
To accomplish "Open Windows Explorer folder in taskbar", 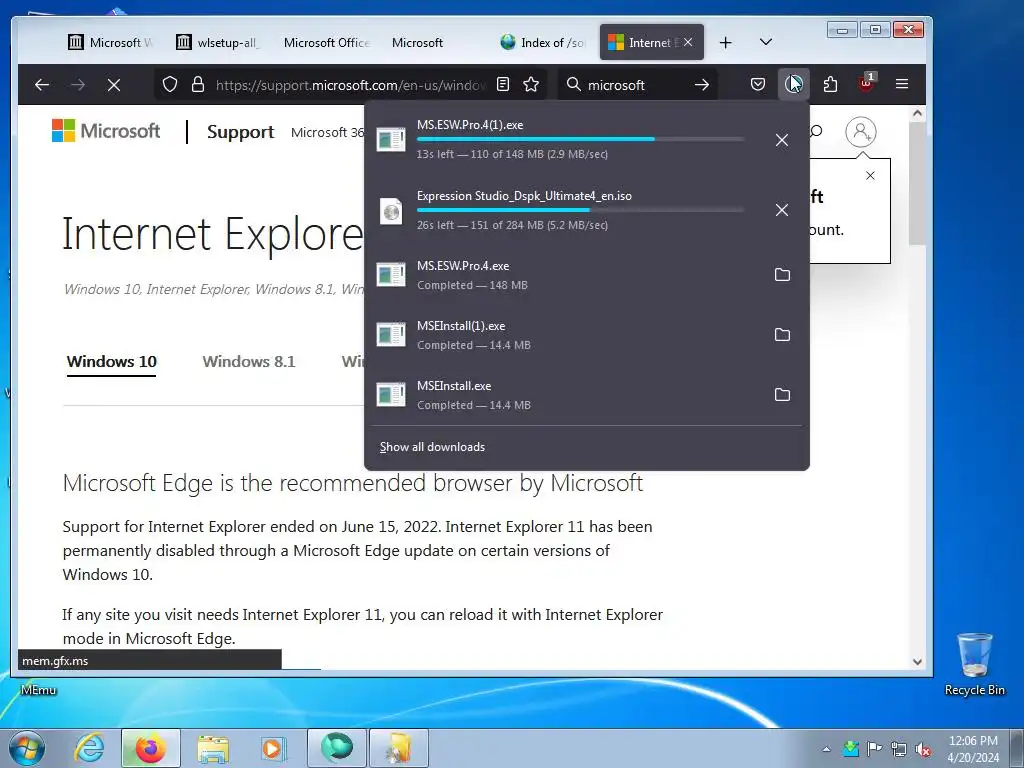I will pos(213,748).
